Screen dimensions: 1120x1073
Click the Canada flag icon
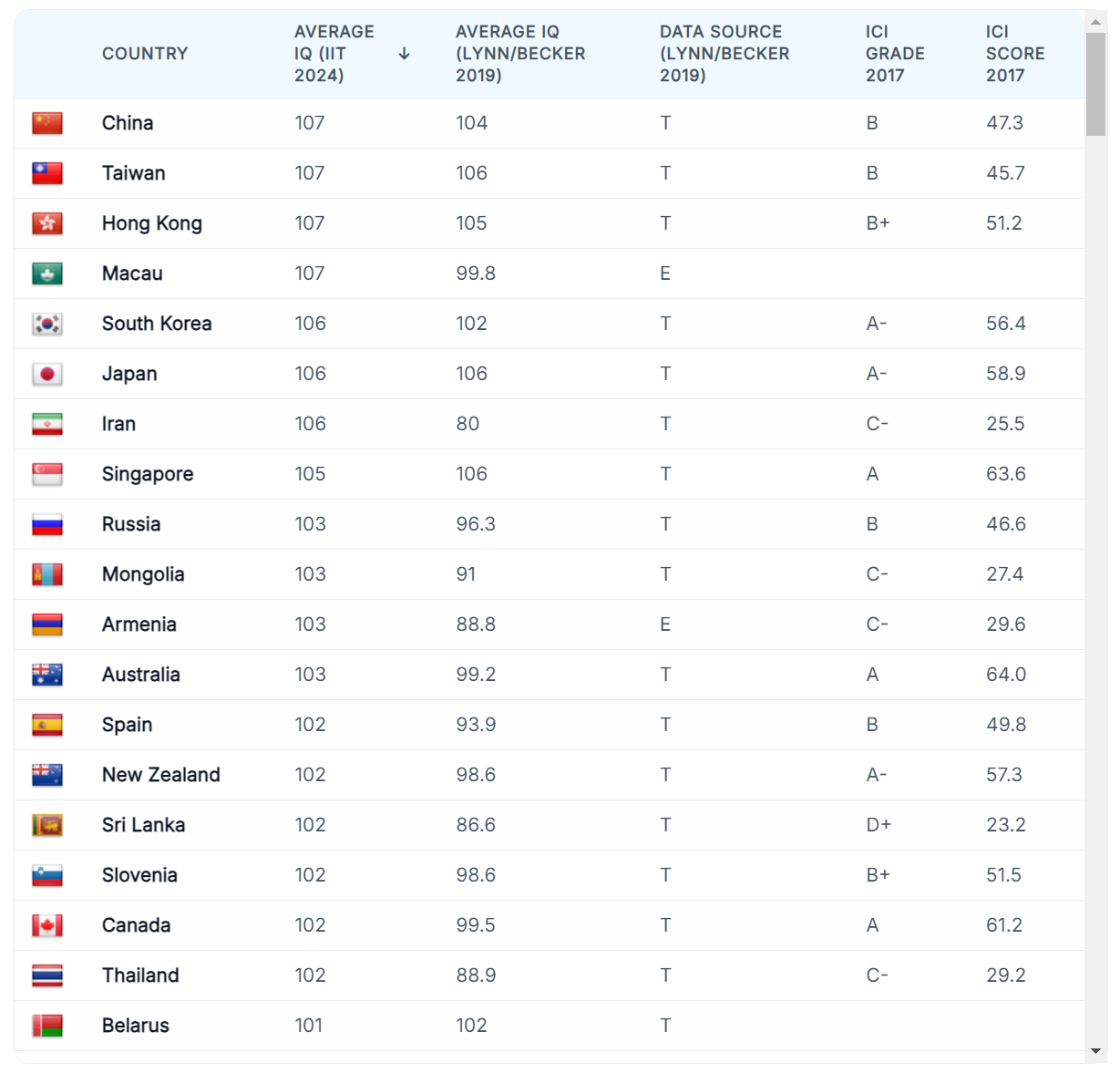coord(47,925)
